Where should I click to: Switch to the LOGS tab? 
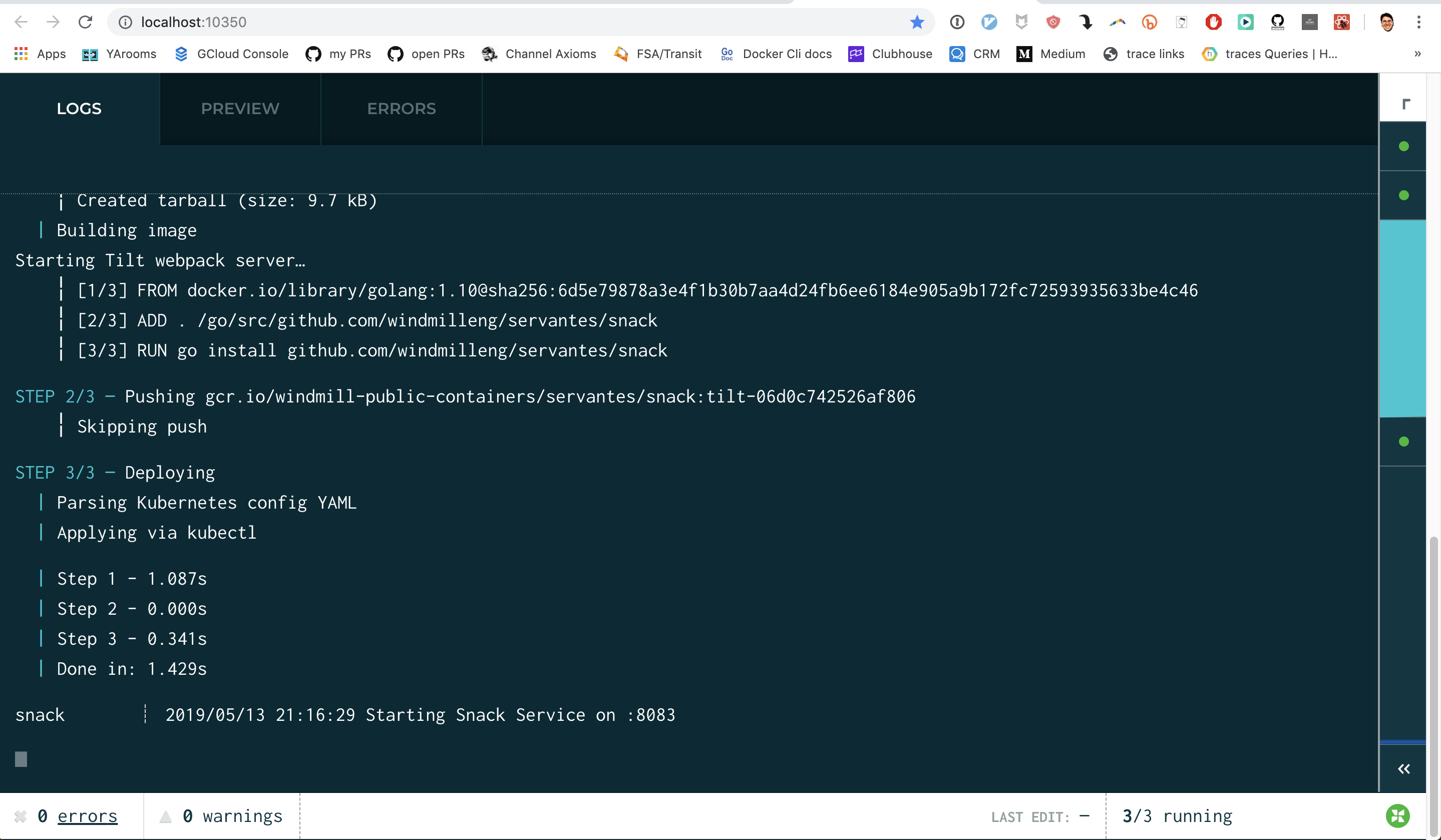point(79,109)
